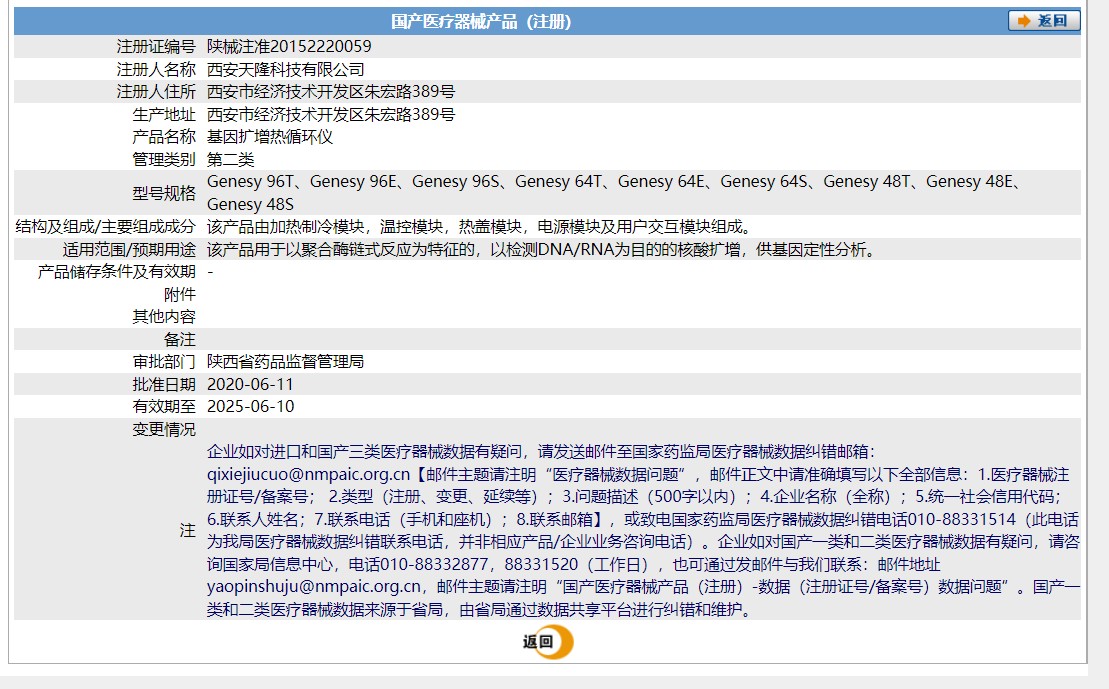Click the orange 返回 button at page bottom
The image size is (1109, 689).
[548, 642]
